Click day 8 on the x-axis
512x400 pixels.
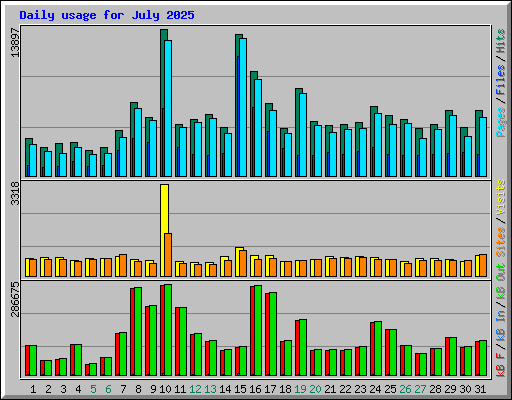[138, 389]
